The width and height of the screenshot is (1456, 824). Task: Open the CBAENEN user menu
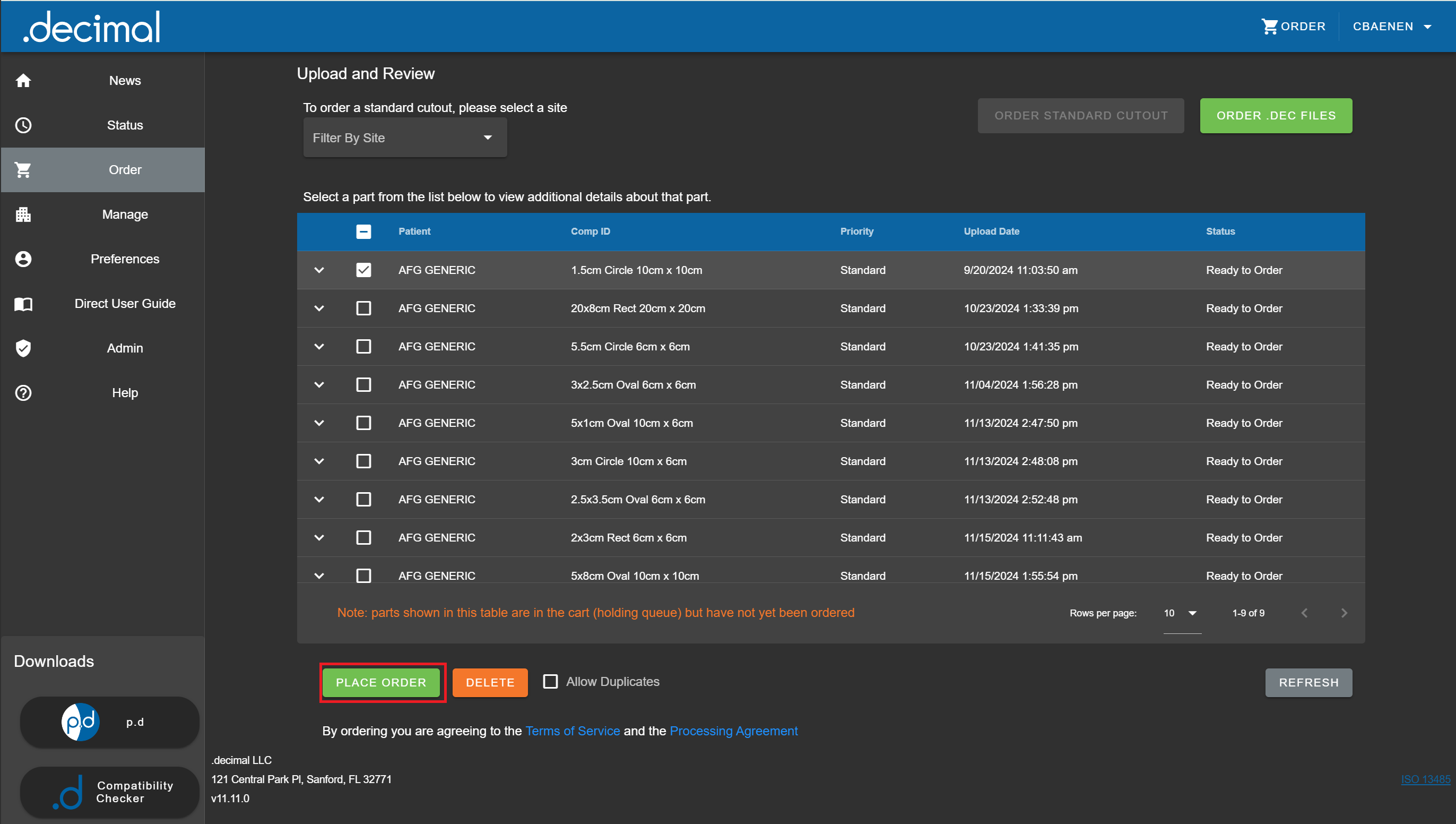click(x=1392, y=27)
